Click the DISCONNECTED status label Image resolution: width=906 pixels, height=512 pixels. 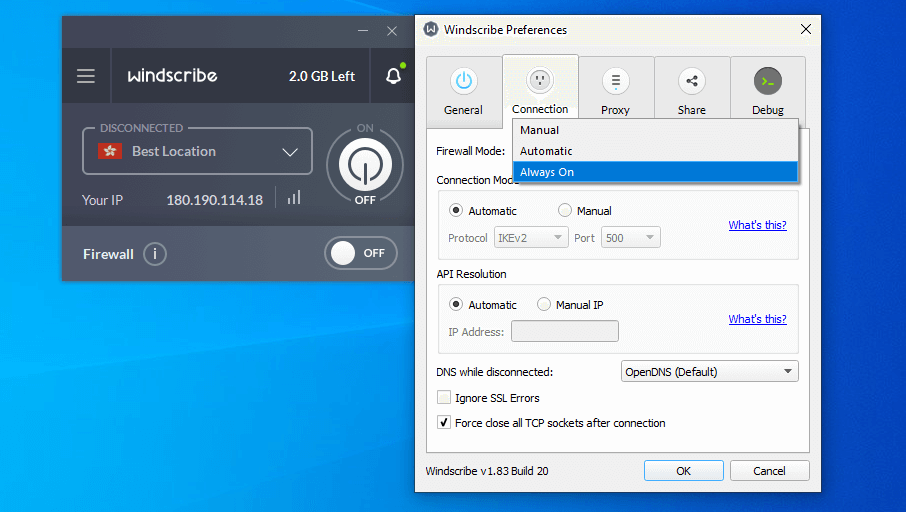(x=142, y=128)
